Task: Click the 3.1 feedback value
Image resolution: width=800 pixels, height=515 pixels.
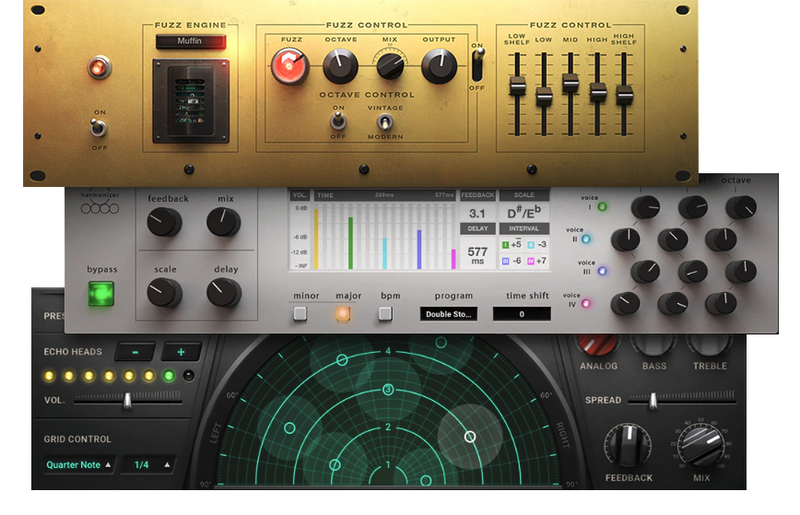Action: [x=477, y=213]
